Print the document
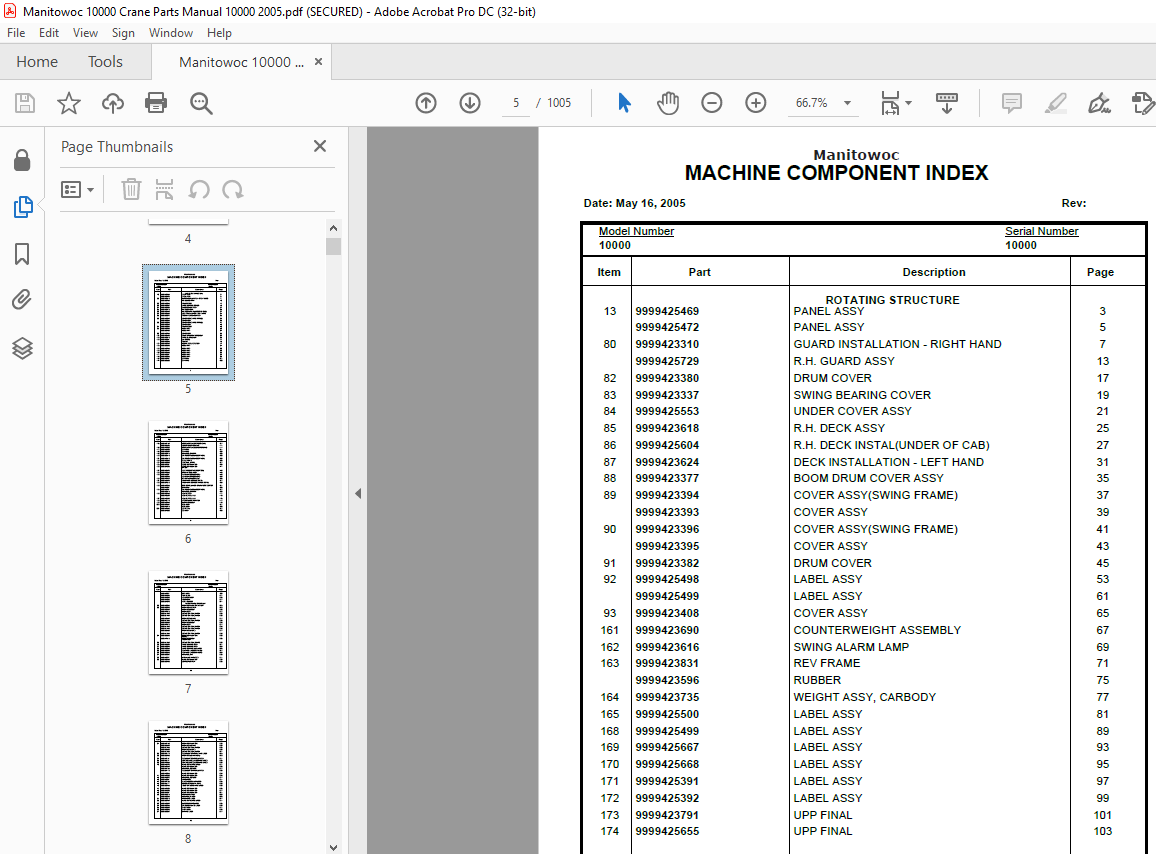 [156, 103]
